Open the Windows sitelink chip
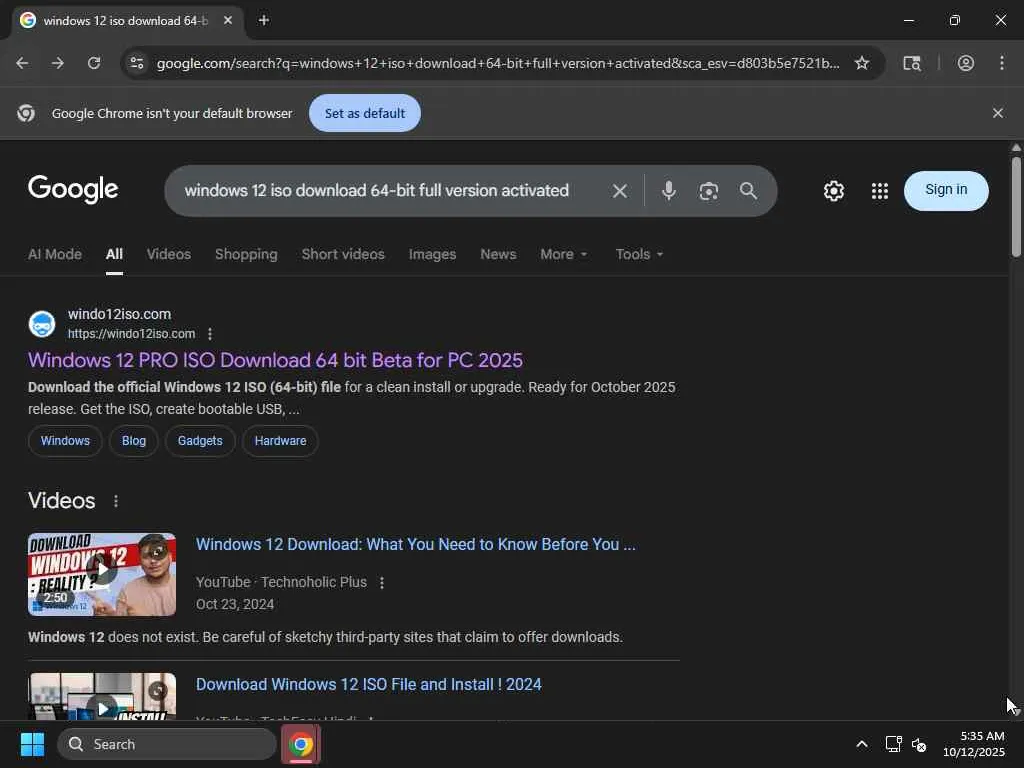The width and height of the screenshot is (1024, 768). tap(65, 441)
